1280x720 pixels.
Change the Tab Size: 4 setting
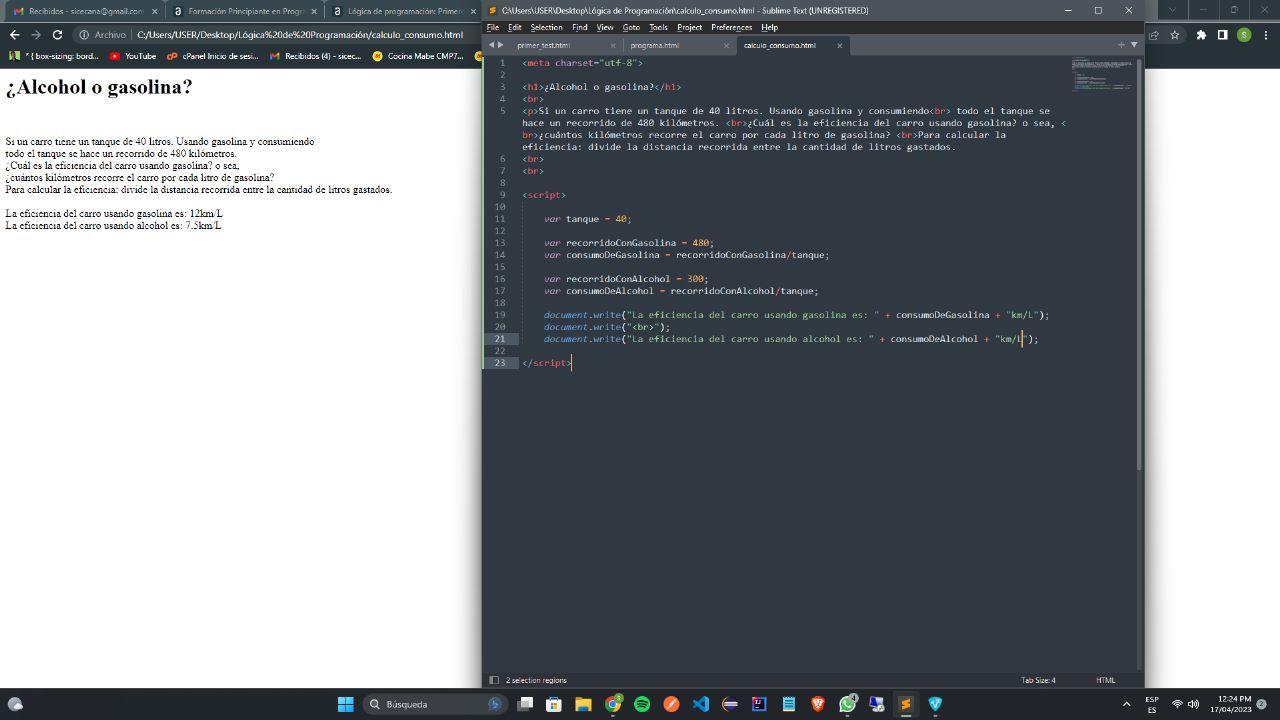coord(1038,680)
